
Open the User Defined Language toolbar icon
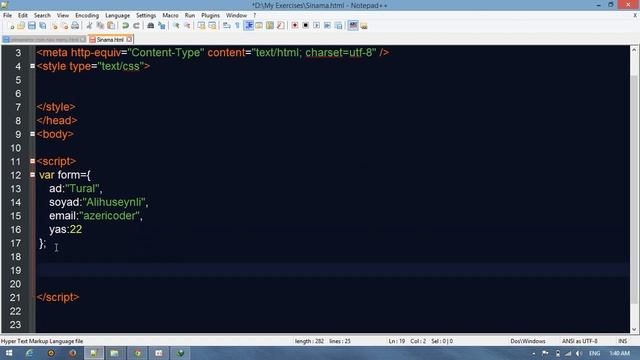[259, 26]
